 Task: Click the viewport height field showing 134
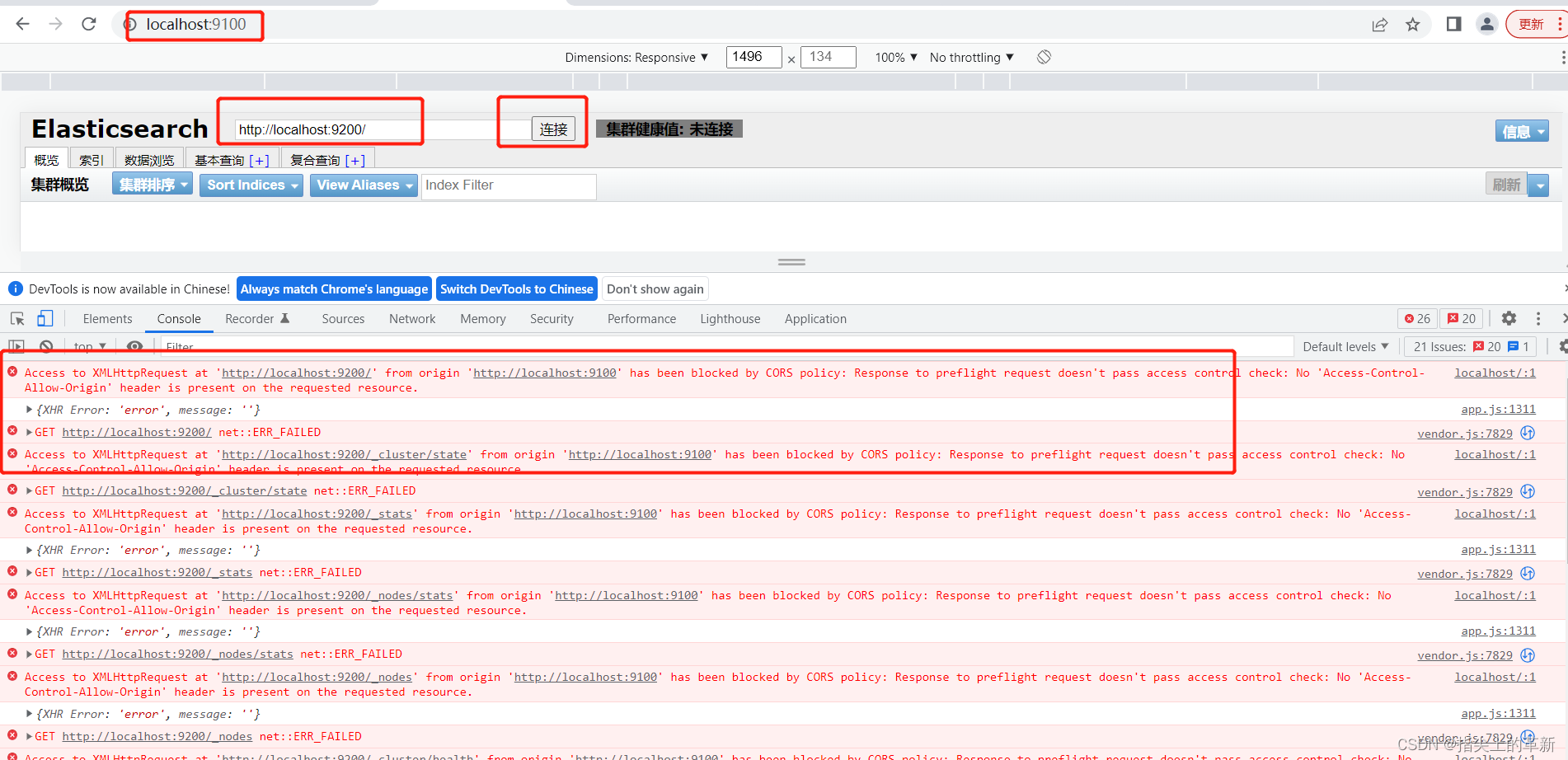[829, 57]
